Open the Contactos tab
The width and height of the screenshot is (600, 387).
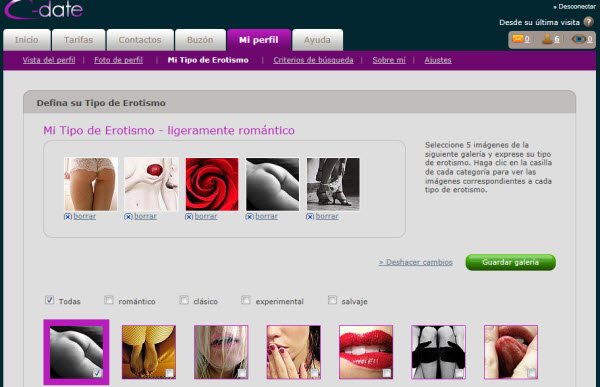pyautogui.click(x=140, y=40)
